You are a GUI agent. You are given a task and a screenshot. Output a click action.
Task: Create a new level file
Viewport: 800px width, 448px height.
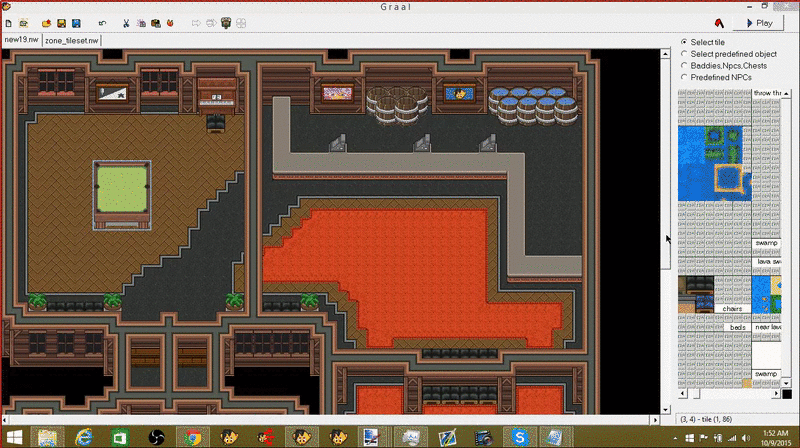[x=9, y=23]
